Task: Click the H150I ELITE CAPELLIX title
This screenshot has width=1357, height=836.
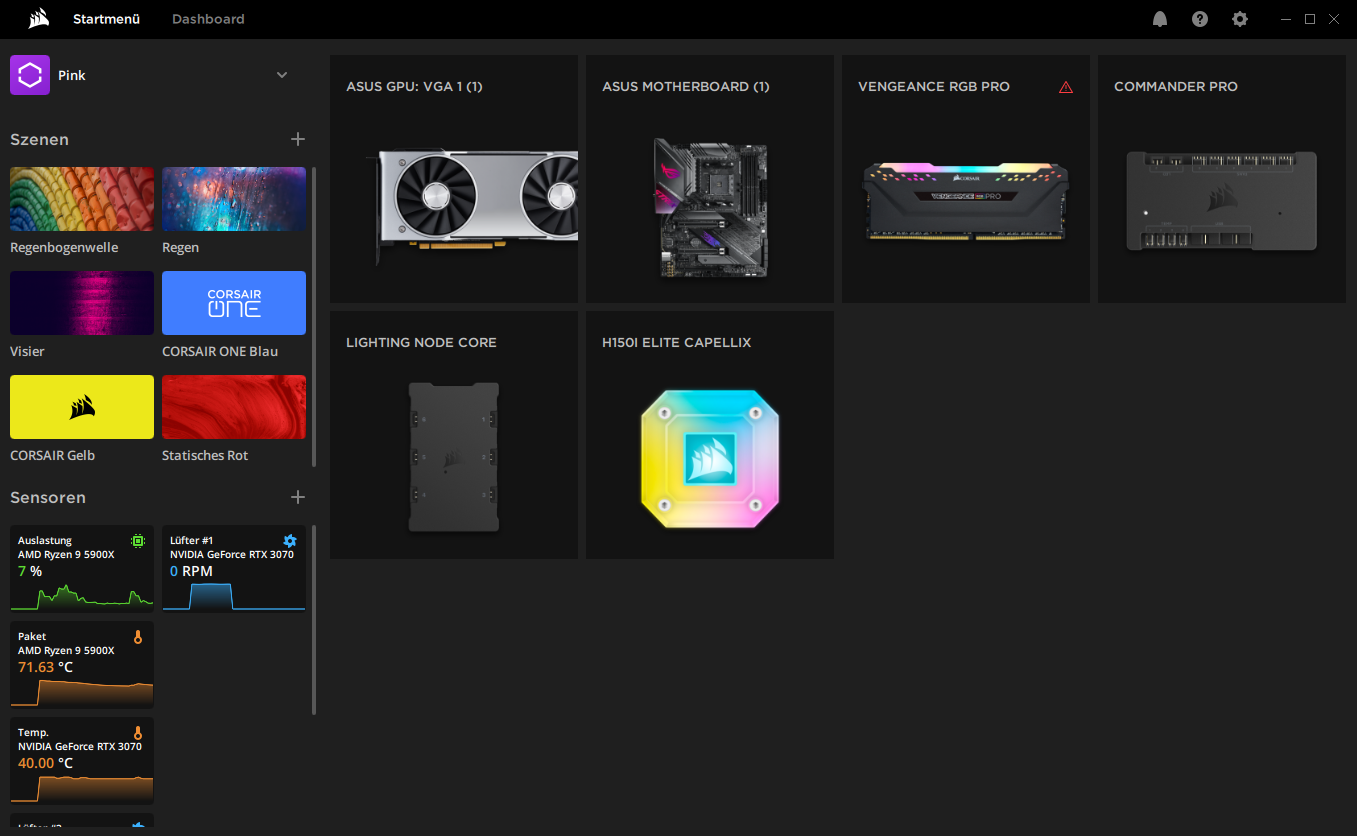Action: tap(677, 343)
